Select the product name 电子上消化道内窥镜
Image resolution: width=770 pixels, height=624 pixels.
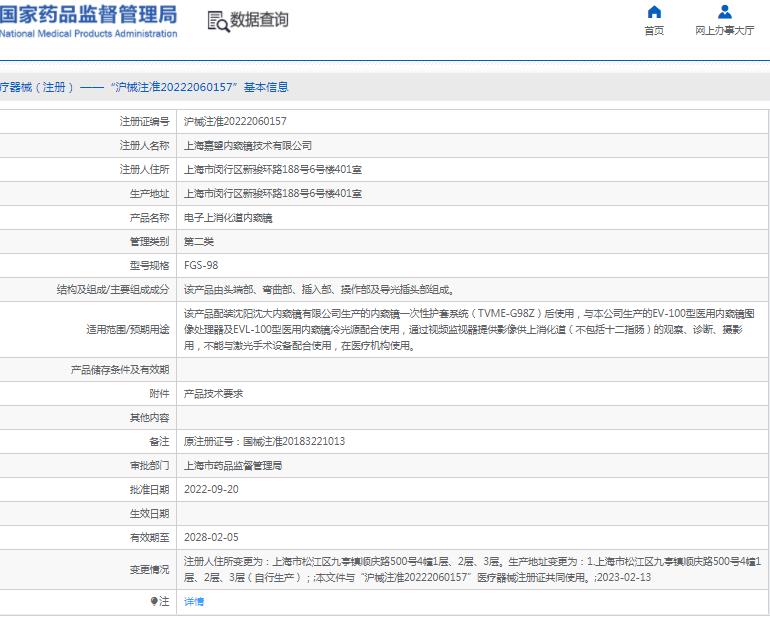pos(228,217)
